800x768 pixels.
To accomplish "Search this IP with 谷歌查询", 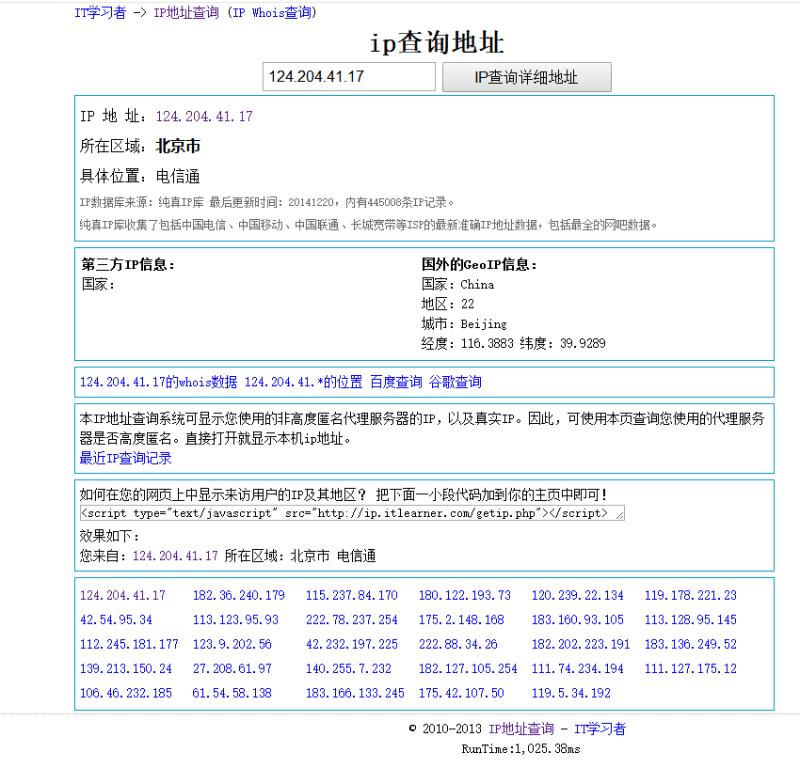I will point(455,381).
